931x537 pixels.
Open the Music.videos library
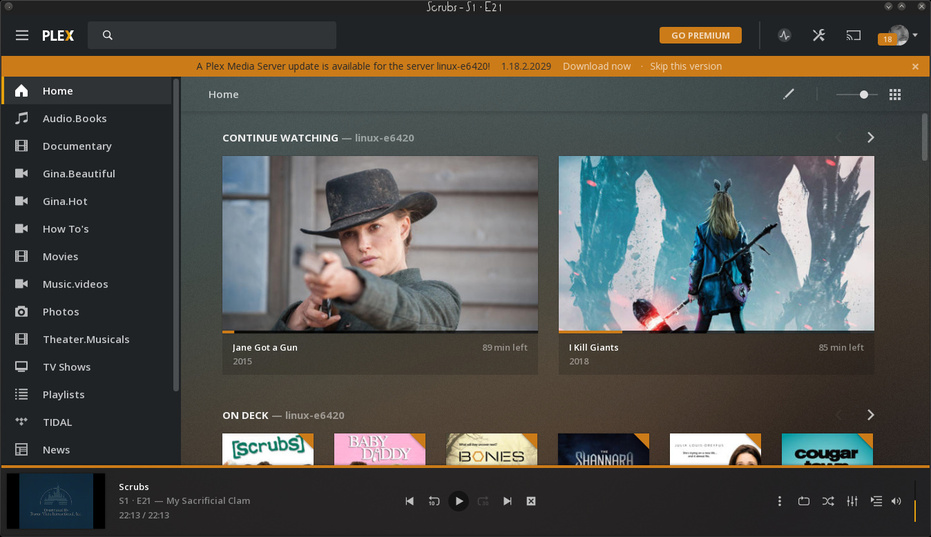coord(87,284)
